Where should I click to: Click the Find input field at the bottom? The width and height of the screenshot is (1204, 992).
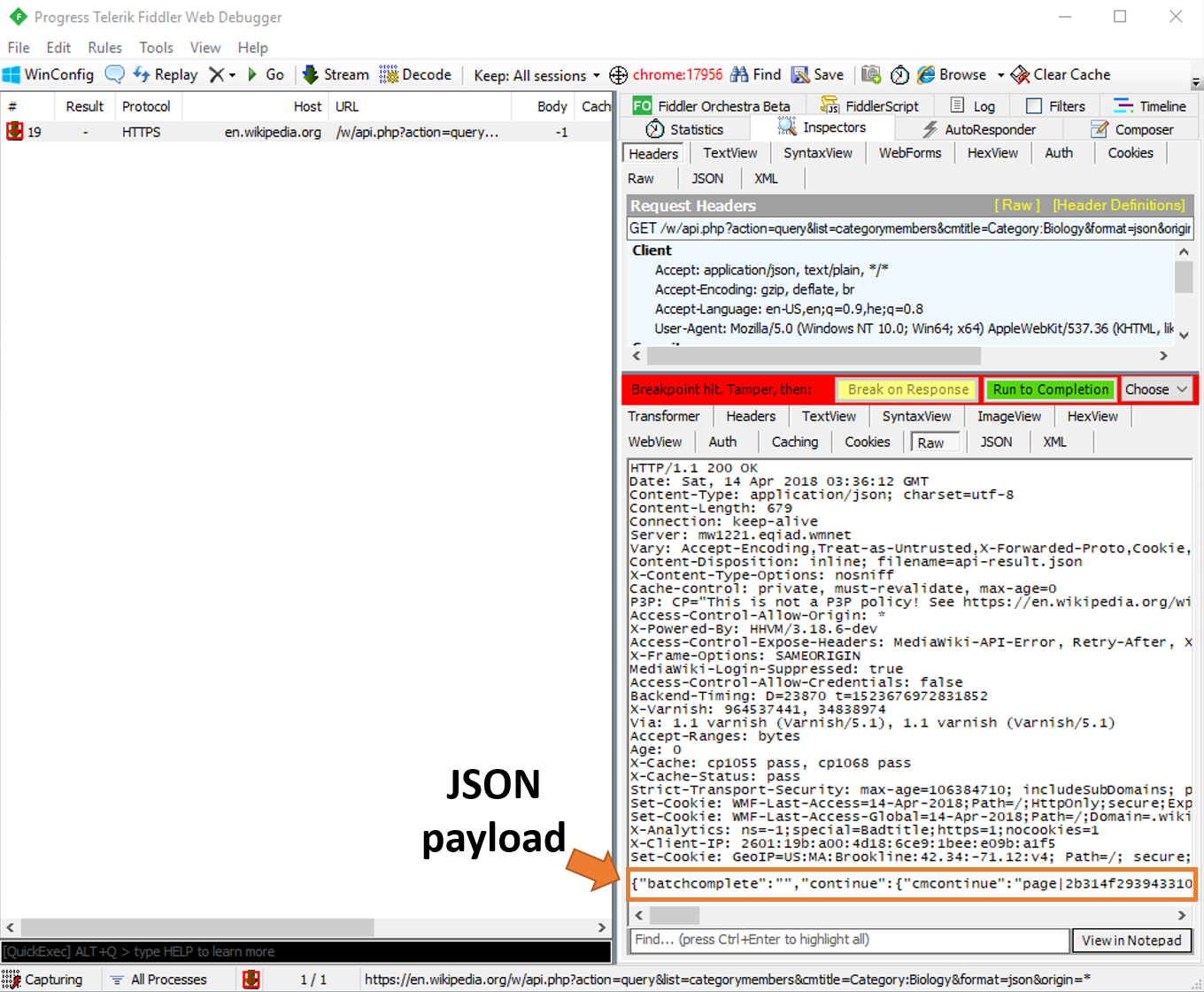tap(847, 940)
